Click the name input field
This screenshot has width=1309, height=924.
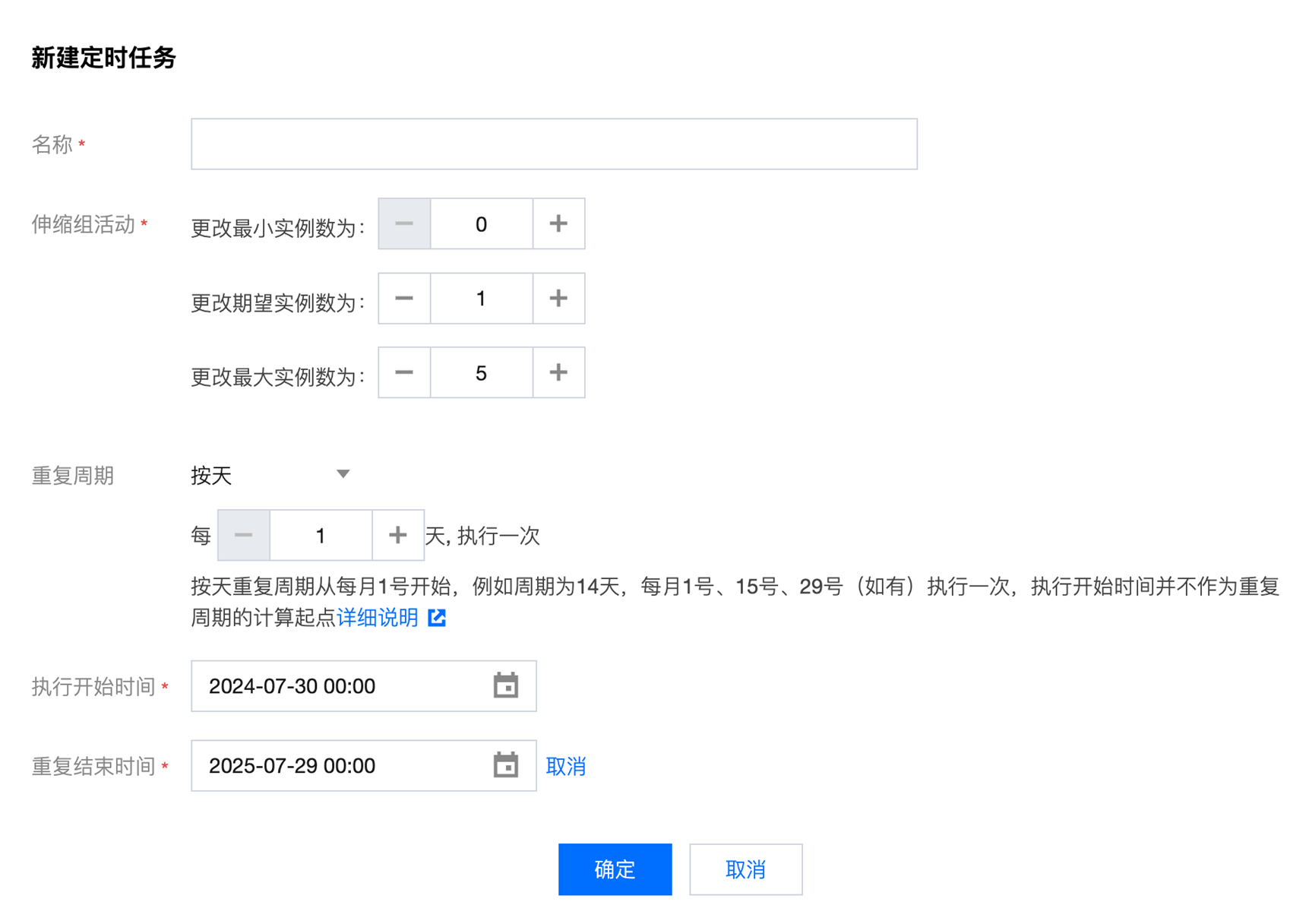pos(553,144)
